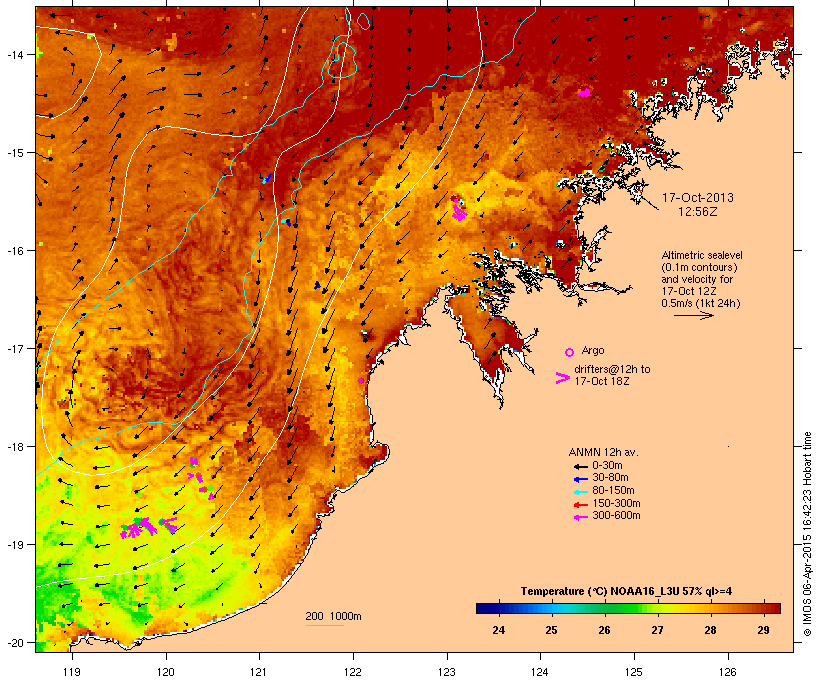Click the 'Altimetric sealevel' caption text
820x680 pixels.
tap(702, 255)
